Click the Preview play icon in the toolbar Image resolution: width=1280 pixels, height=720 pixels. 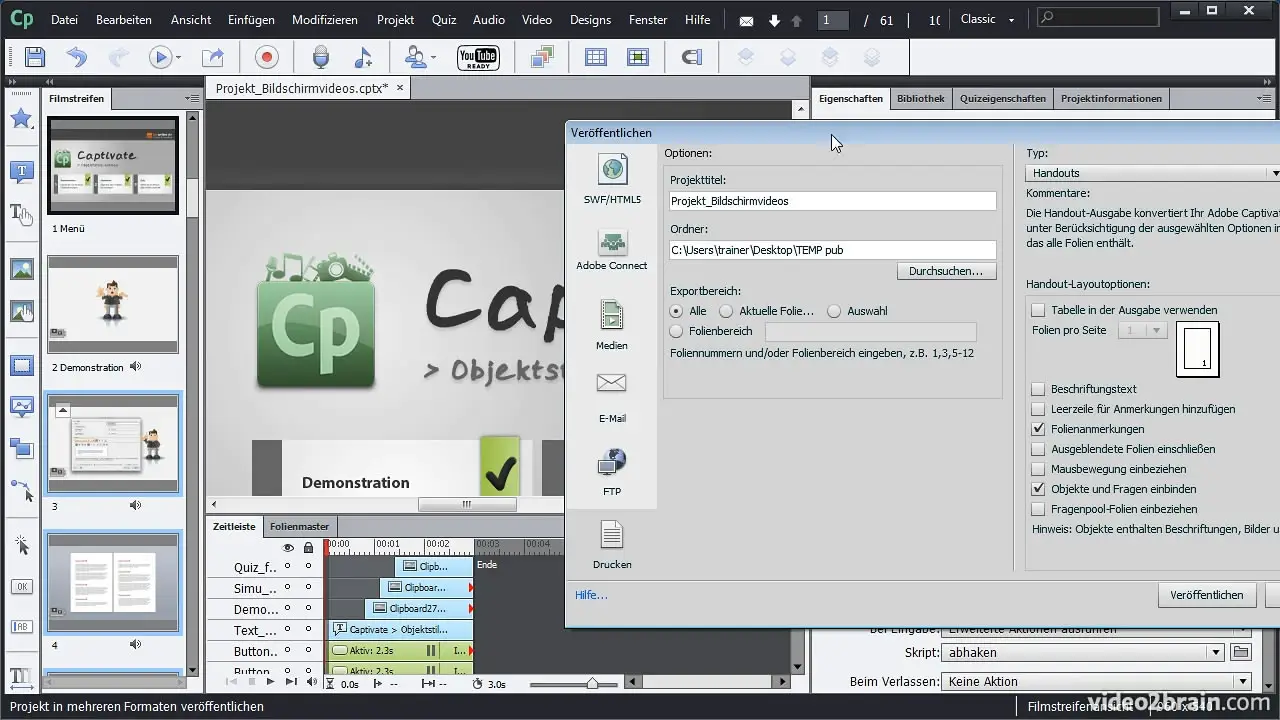coord(160,57)
